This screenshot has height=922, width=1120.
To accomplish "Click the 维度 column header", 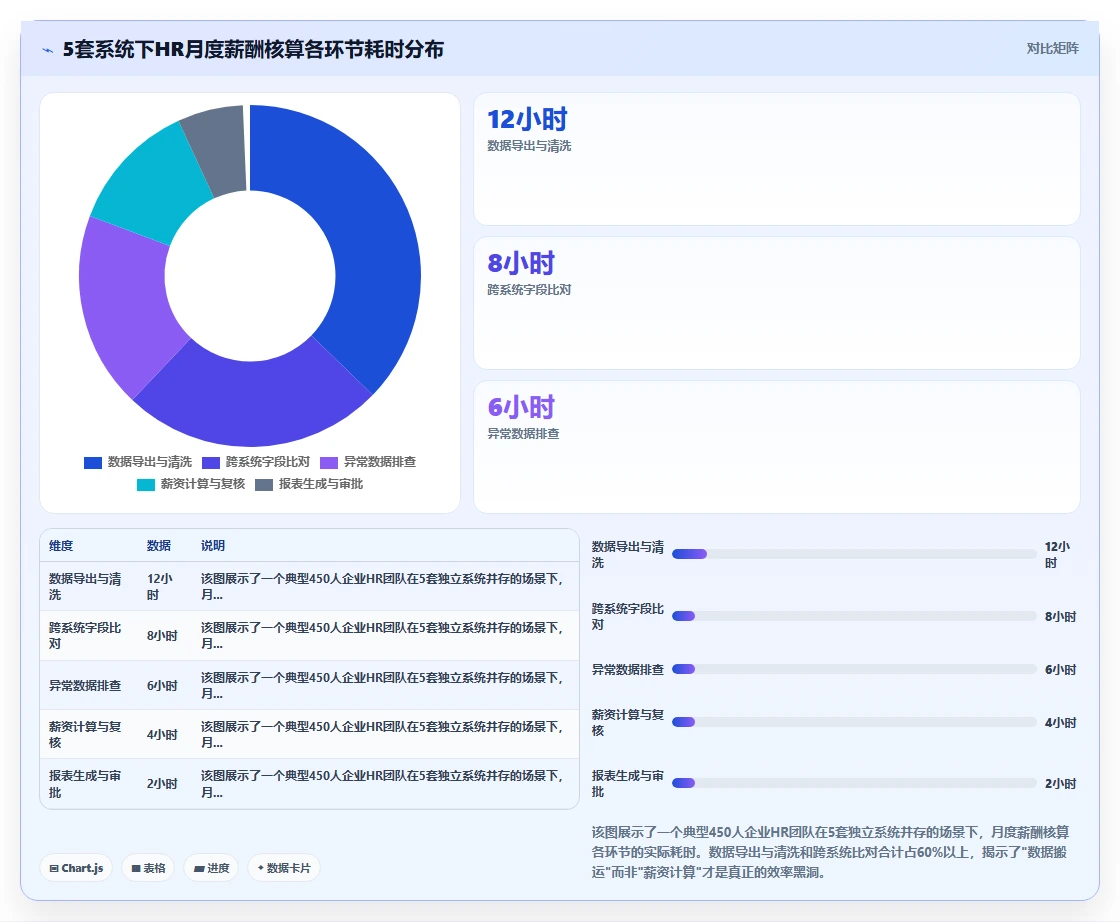I will (x=61, y=546).
